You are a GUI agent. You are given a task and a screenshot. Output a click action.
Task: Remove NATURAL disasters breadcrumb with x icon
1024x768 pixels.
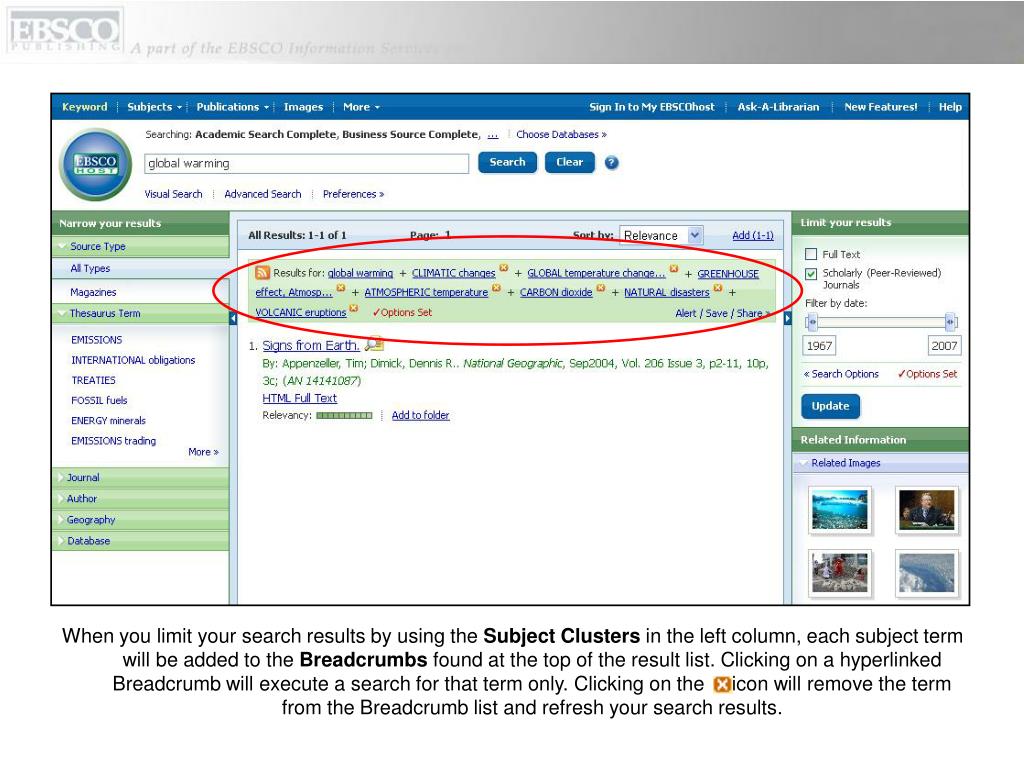(x=718, y=287)
